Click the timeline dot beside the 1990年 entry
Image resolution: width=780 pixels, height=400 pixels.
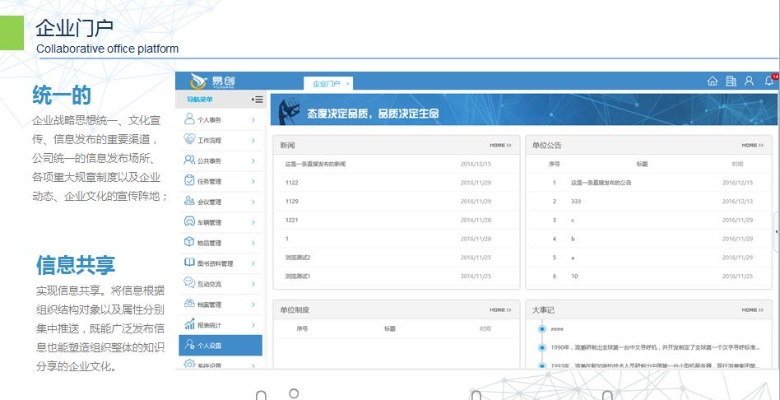[x=542, y=347]
